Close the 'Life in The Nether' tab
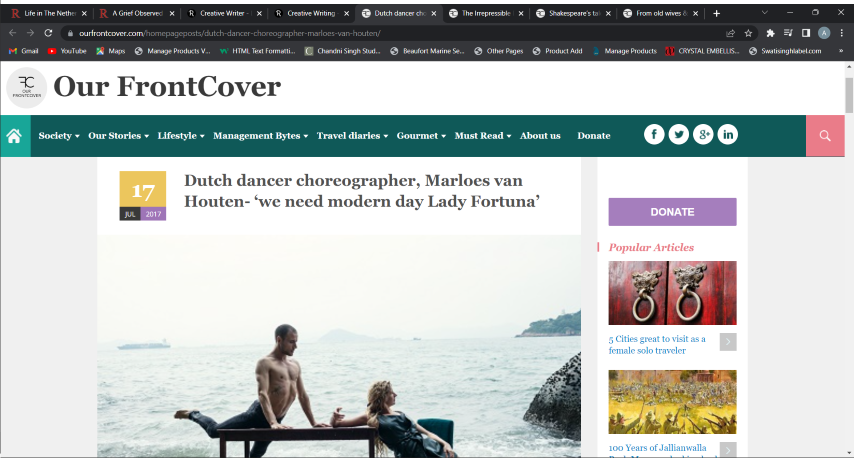This screenshot has width=854, height=458. (84, 14)
